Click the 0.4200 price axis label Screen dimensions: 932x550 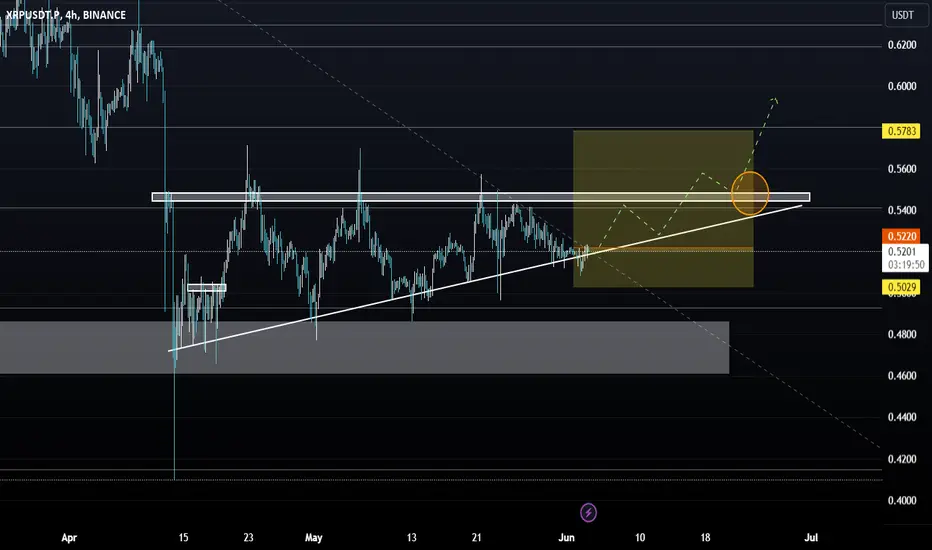point(902,459)
